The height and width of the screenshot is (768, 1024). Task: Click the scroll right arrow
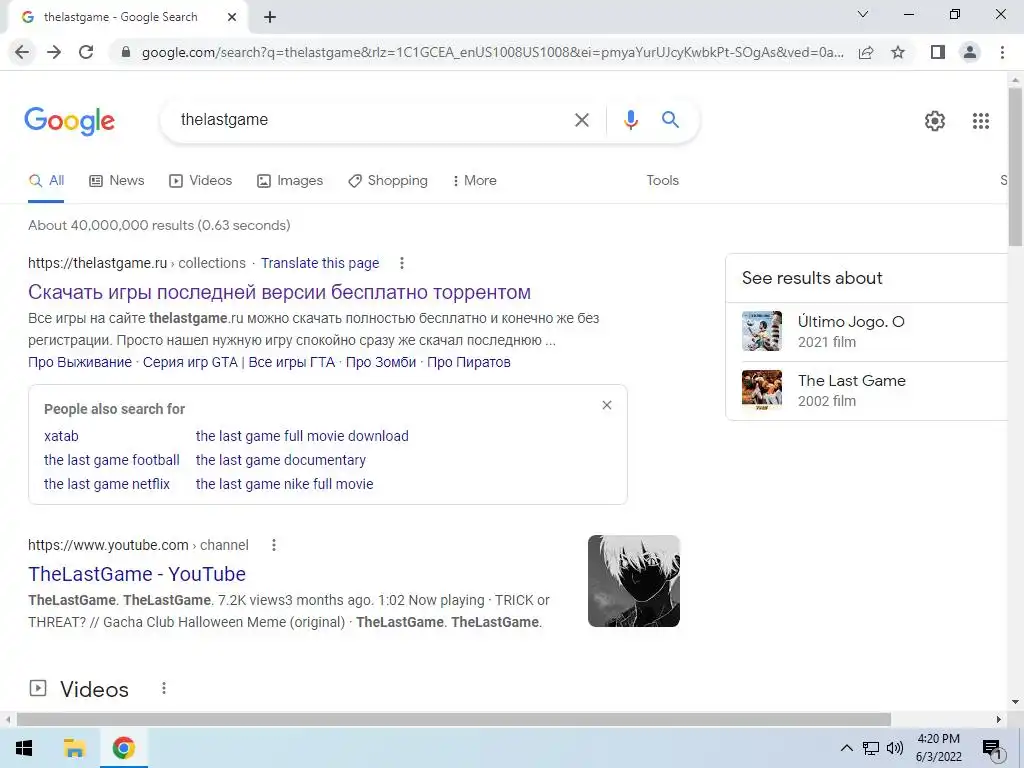coord(999,720)
